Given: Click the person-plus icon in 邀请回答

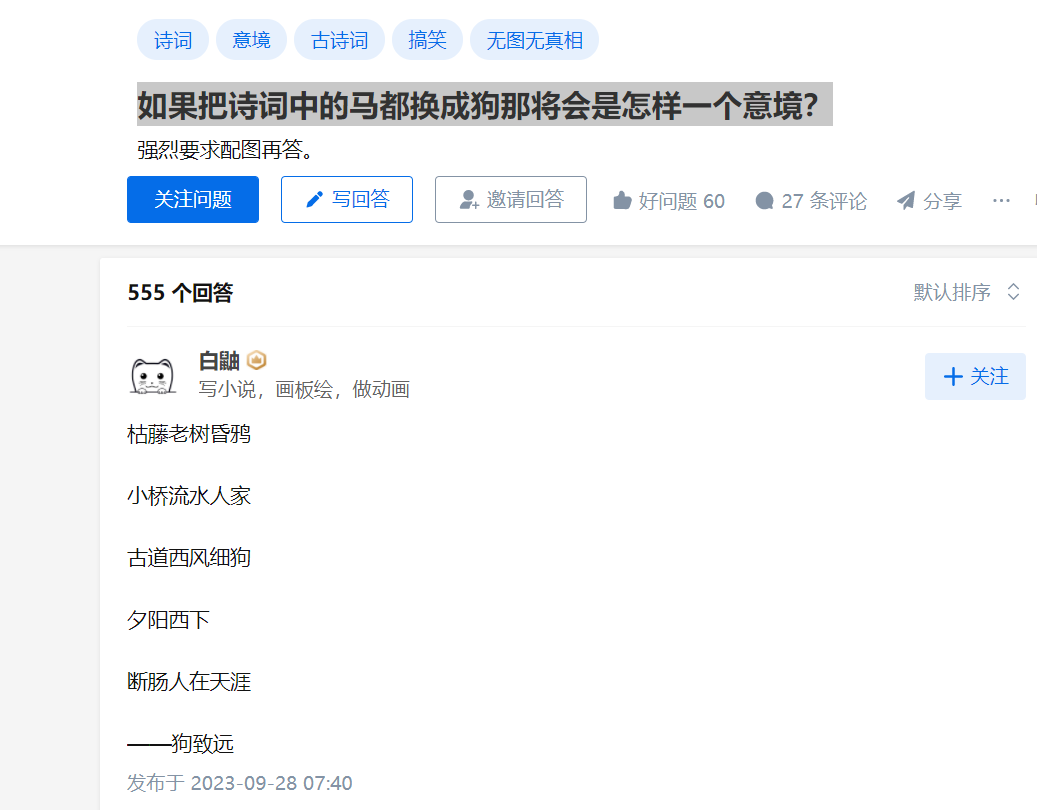Looking at the screenshot, I should click(469, 199).
